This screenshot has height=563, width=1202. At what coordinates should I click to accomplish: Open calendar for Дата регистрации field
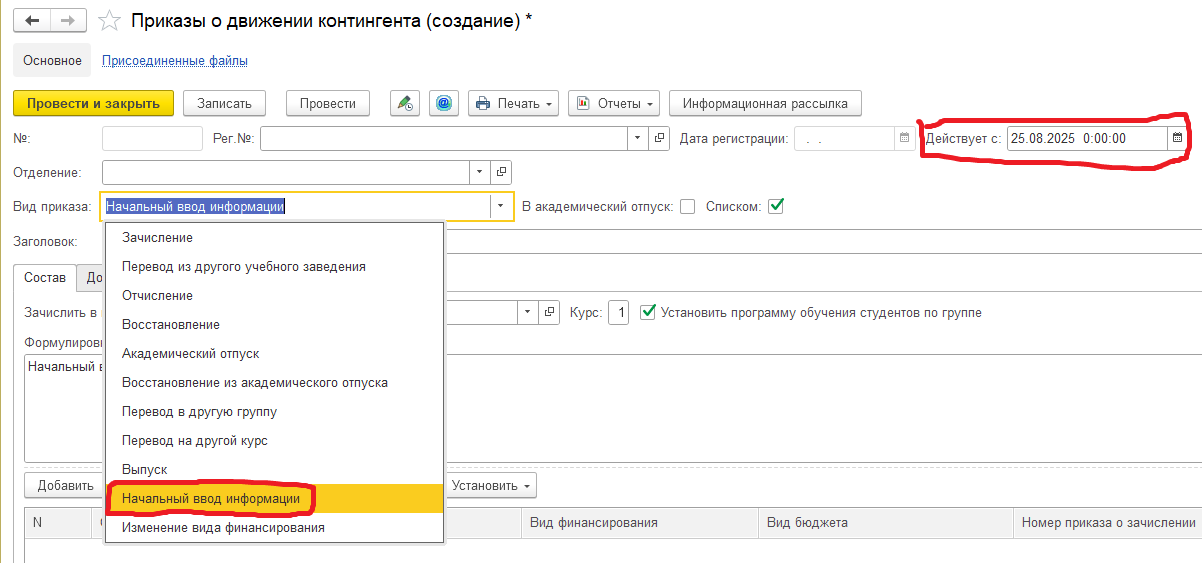click(904, 138)
